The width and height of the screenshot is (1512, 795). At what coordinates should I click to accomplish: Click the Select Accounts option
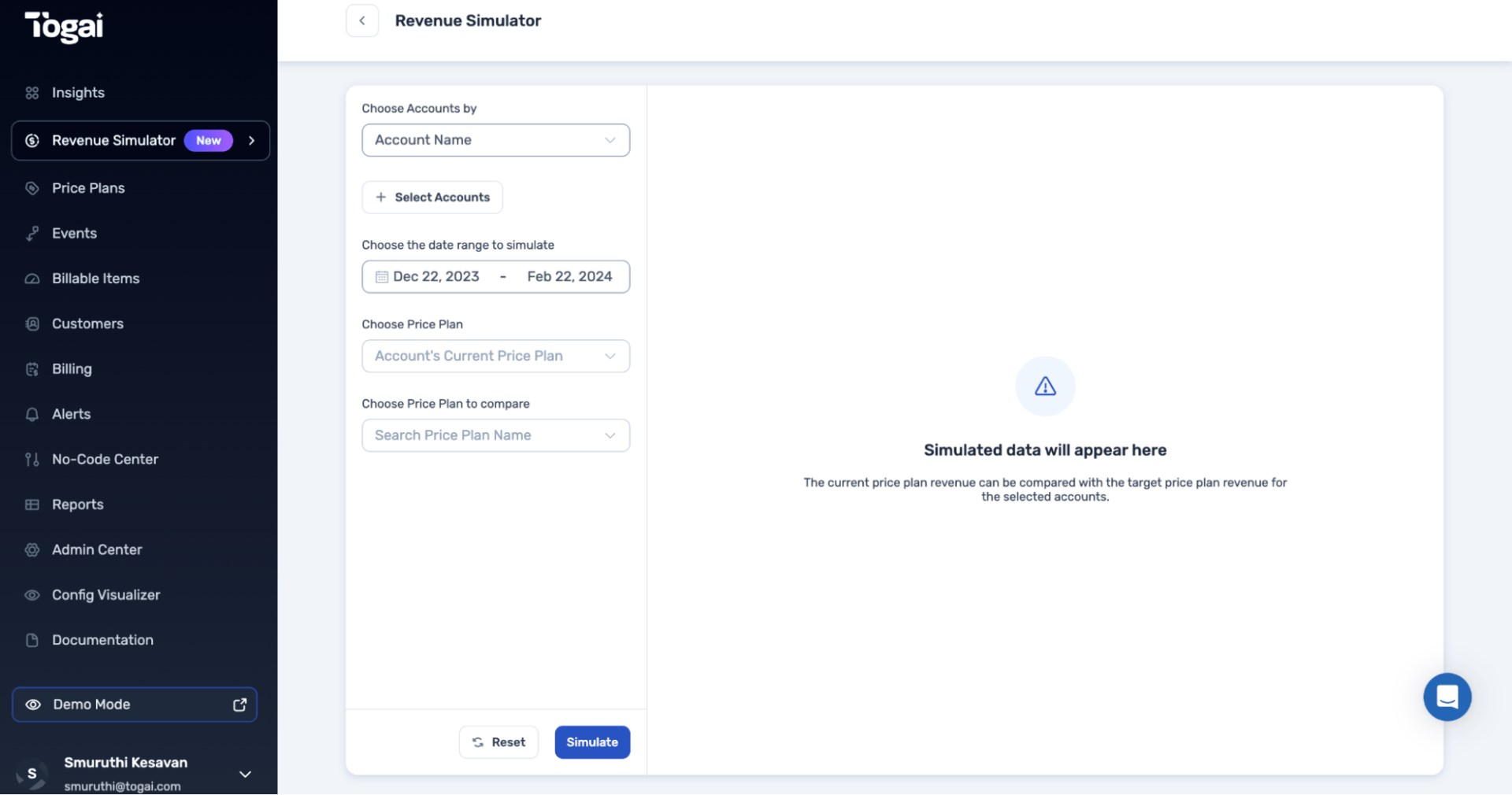point(432,197)
